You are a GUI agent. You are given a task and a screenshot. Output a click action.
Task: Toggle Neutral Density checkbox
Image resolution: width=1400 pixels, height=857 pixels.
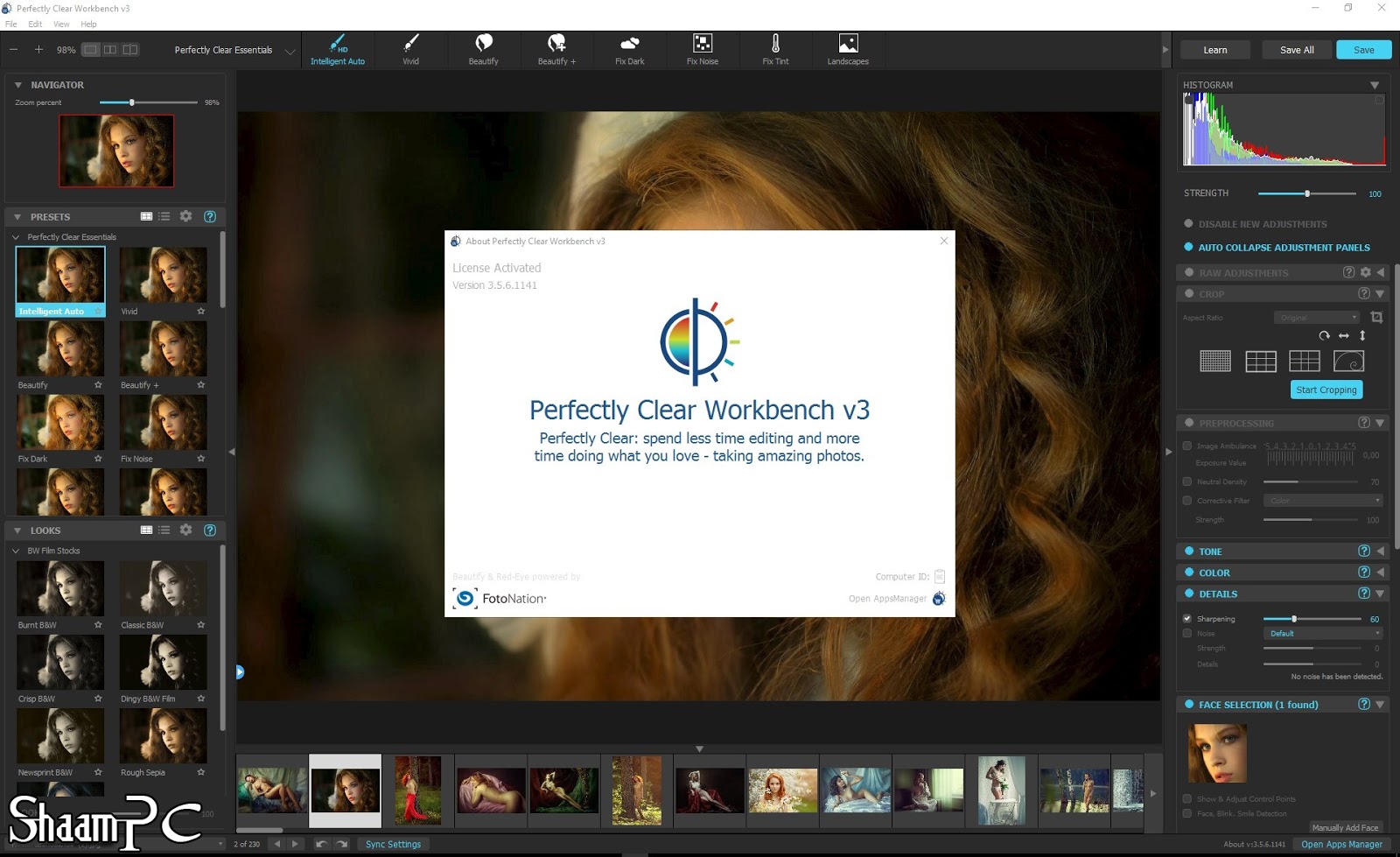1187,481
